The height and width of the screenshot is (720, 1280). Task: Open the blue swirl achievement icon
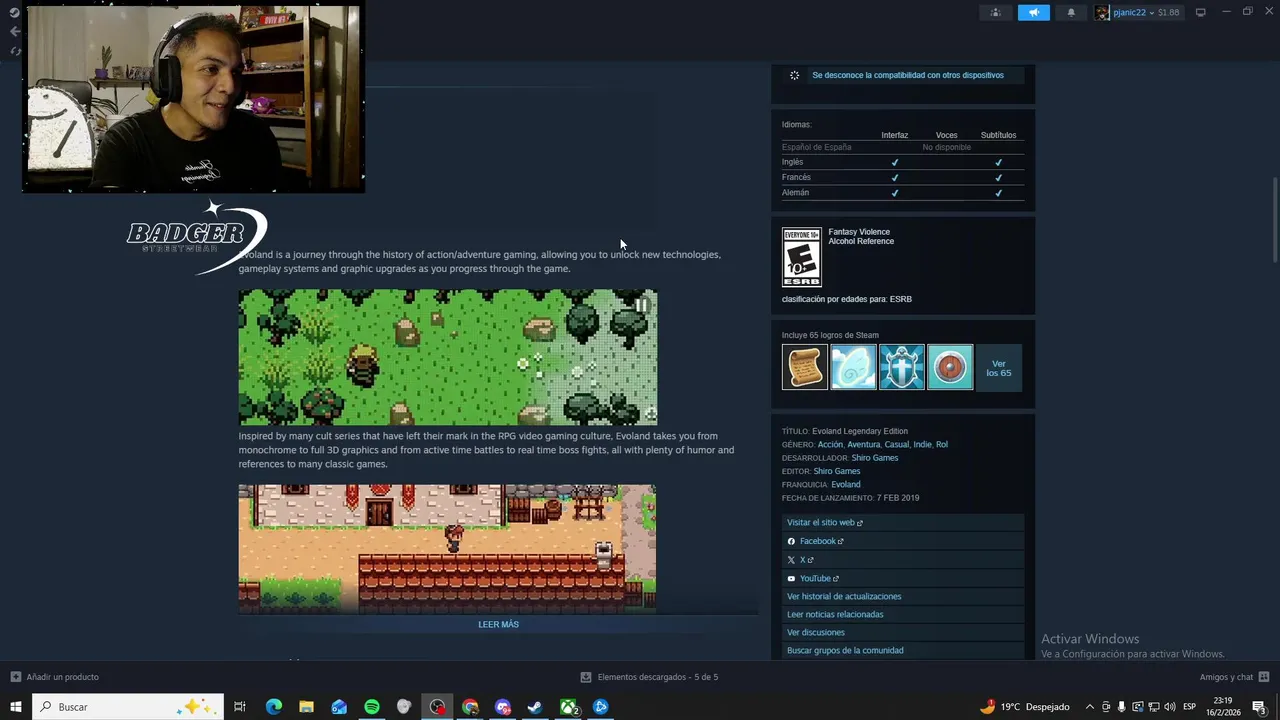click(x=853, y=367)
